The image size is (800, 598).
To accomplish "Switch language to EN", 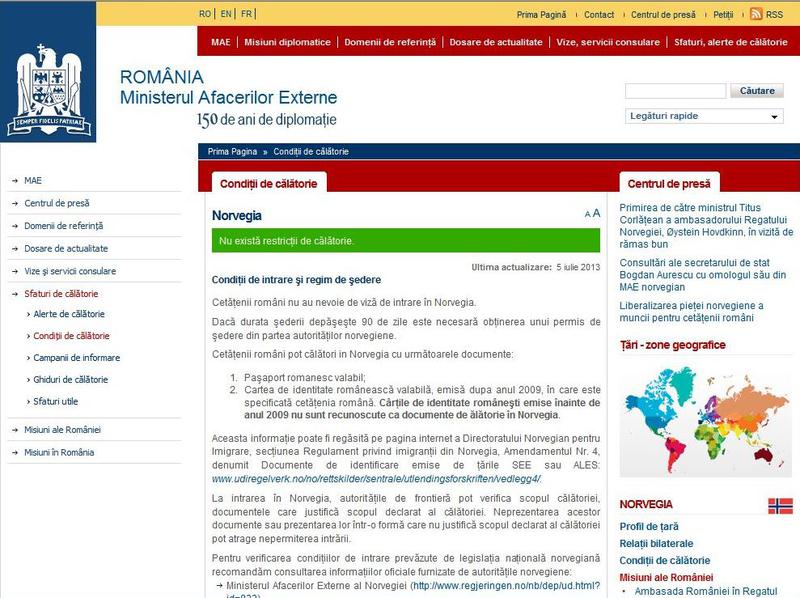I will pos(226,14).
